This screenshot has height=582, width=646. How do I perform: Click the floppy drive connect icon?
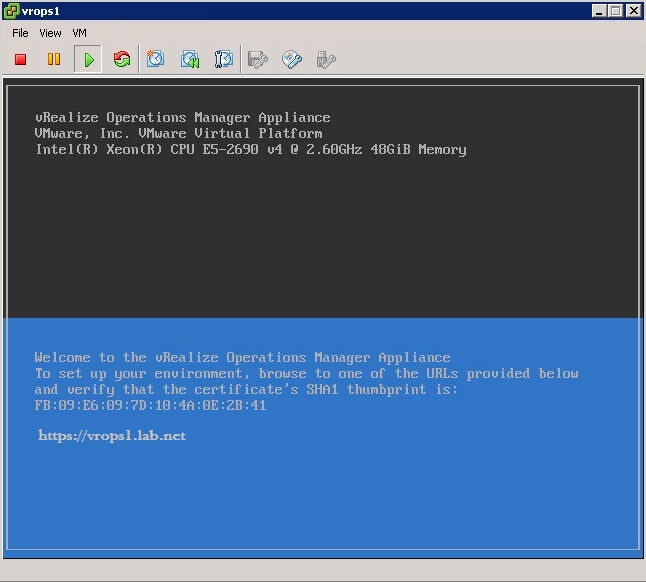pos(258,60)
